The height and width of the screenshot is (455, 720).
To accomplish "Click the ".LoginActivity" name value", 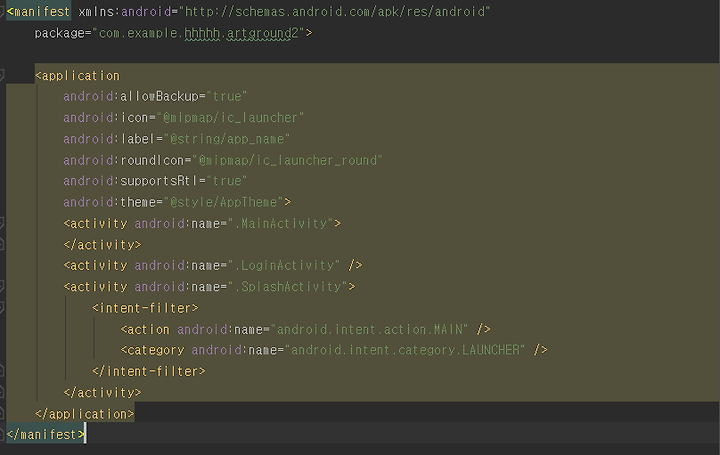I will 284,265.
